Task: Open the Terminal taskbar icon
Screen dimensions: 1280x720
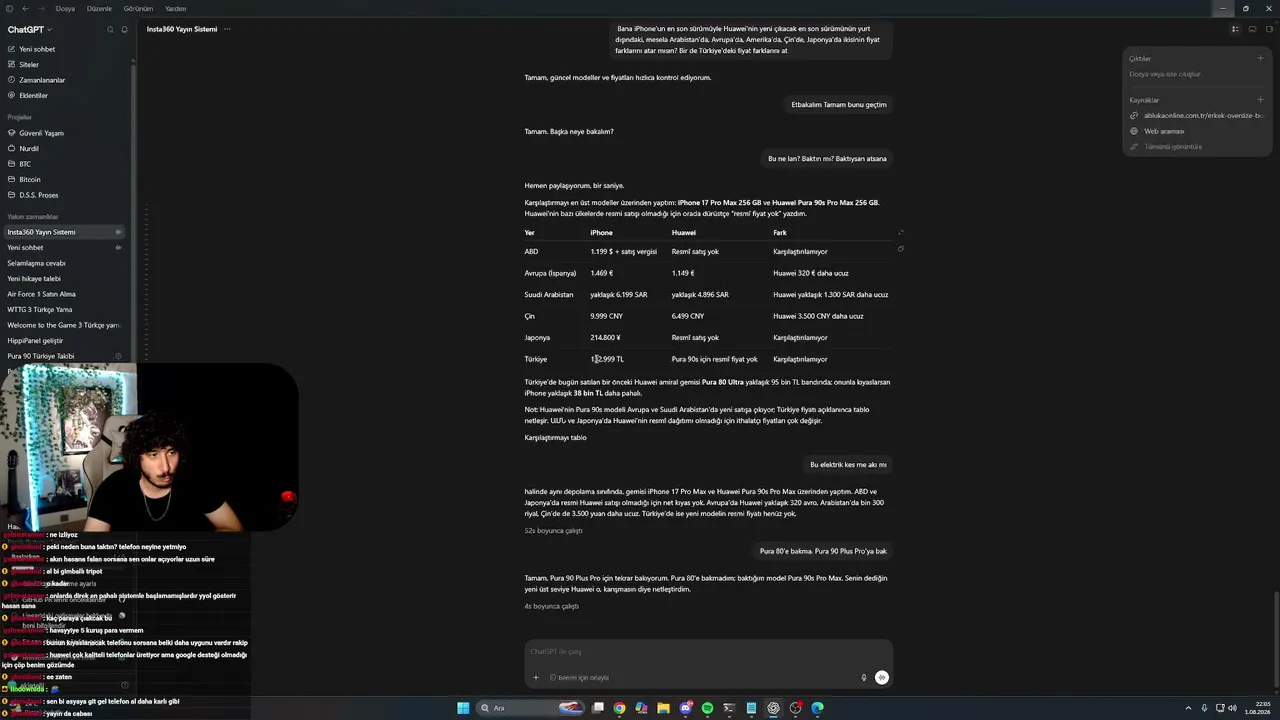Action: tap(729, 708)
